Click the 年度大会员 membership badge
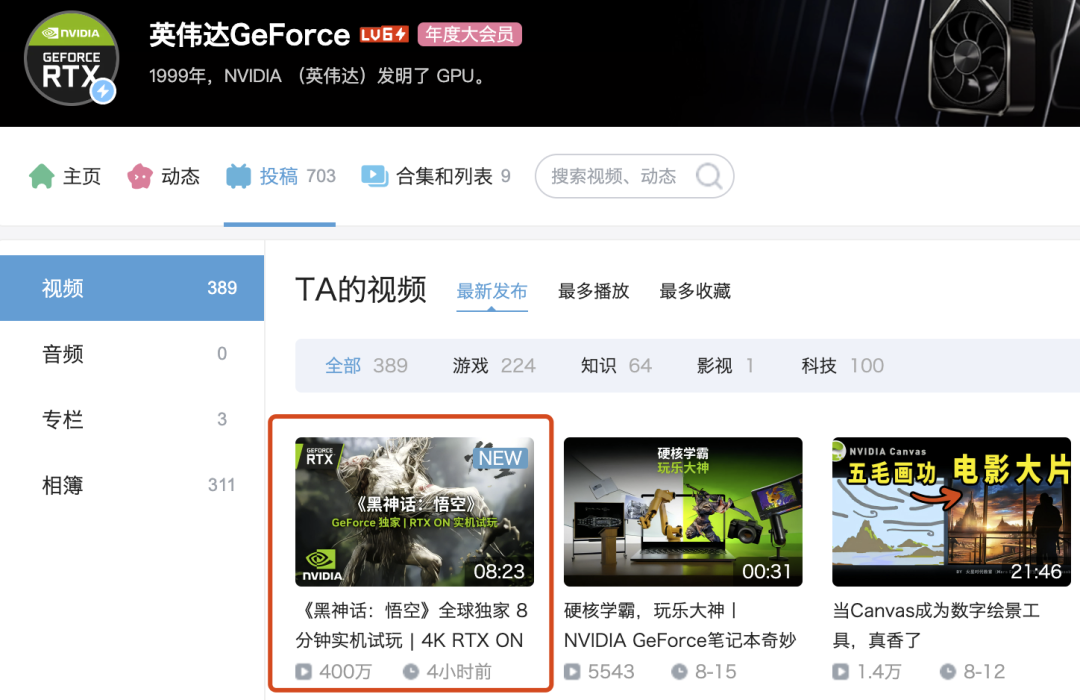The width and height of the screenshot is (1080, 700). click(x=469, y=35)
